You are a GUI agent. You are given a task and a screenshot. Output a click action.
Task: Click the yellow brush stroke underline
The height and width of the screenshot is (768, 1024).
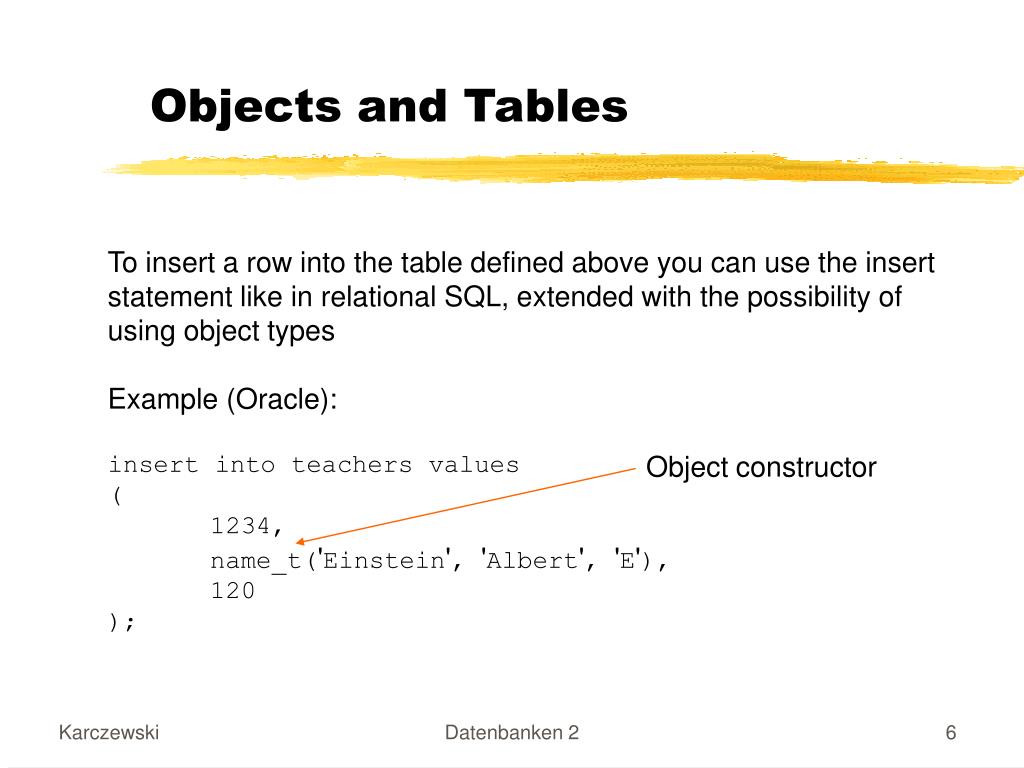(563, 168)
